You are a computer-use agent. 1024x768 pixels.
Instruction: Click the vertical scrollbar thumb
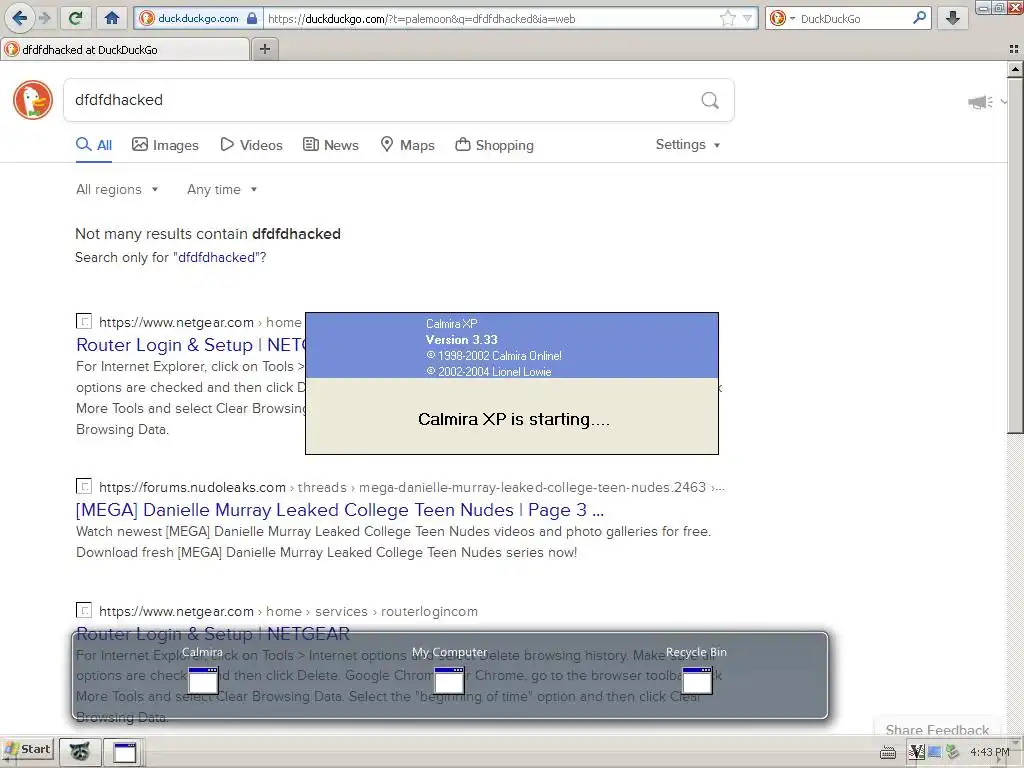(1015, 254)
